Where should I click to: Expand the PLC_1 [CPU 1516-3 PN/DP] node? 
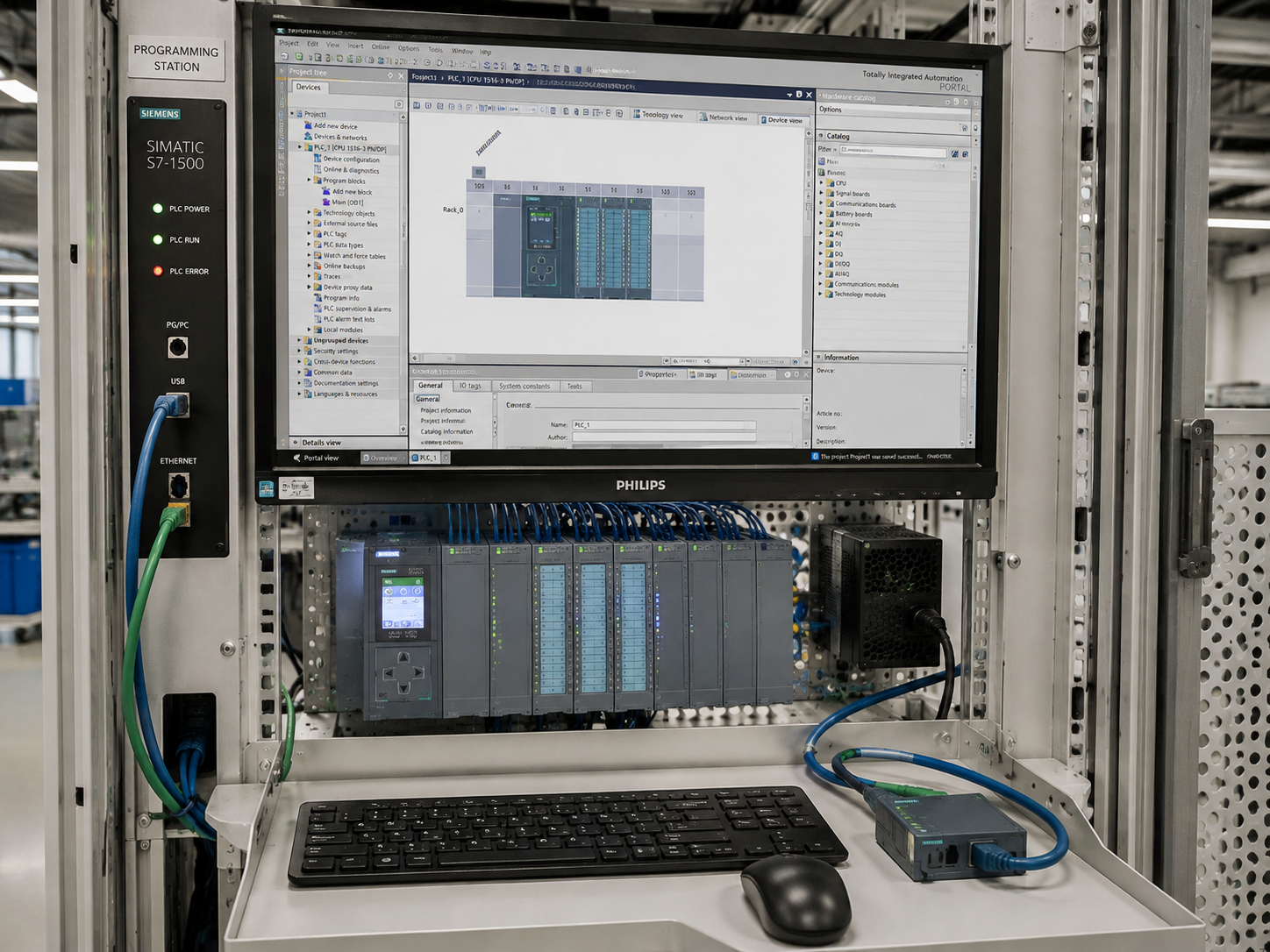299,148
